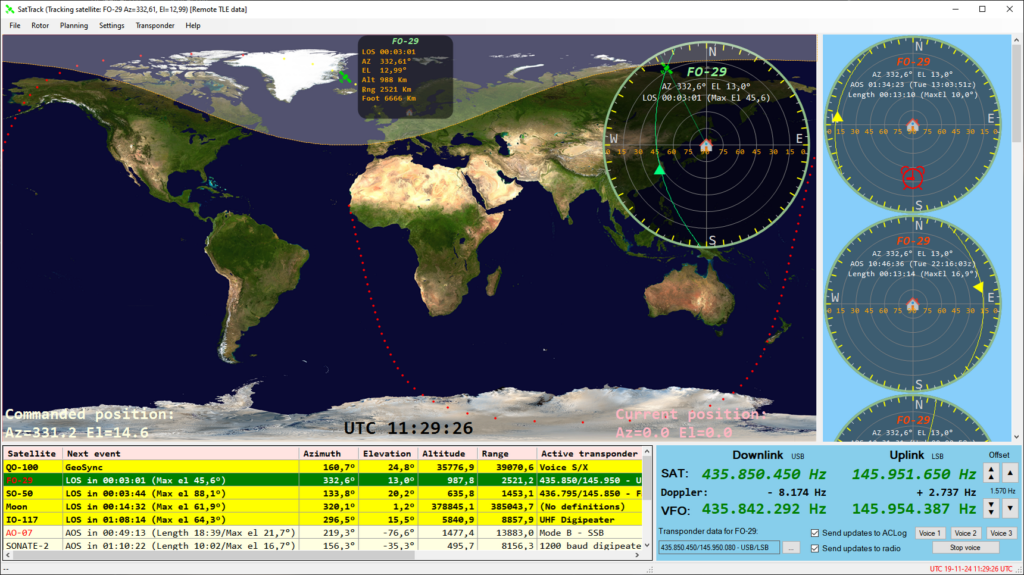Viewport: 1024px width, 575px height.
Task: Click the single up-arrow offset button
Action: pos(1010,473)
